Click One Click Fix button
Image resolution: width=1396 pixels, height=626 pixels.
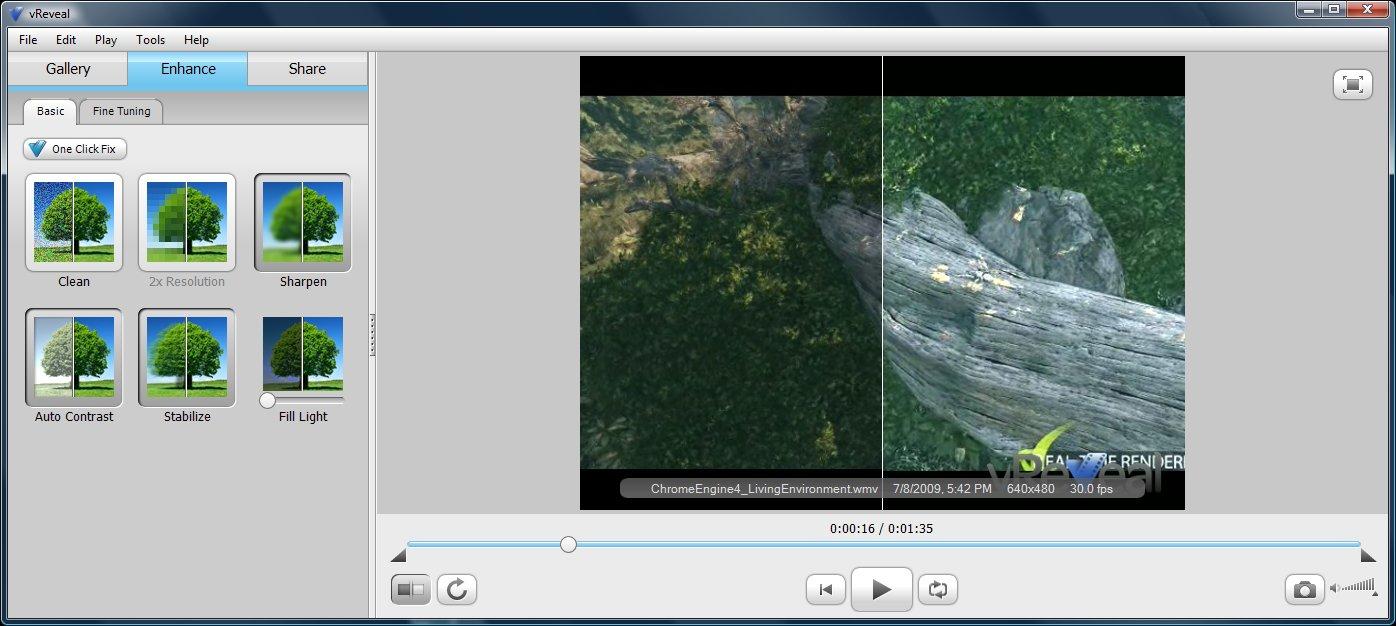click(75, 149)
